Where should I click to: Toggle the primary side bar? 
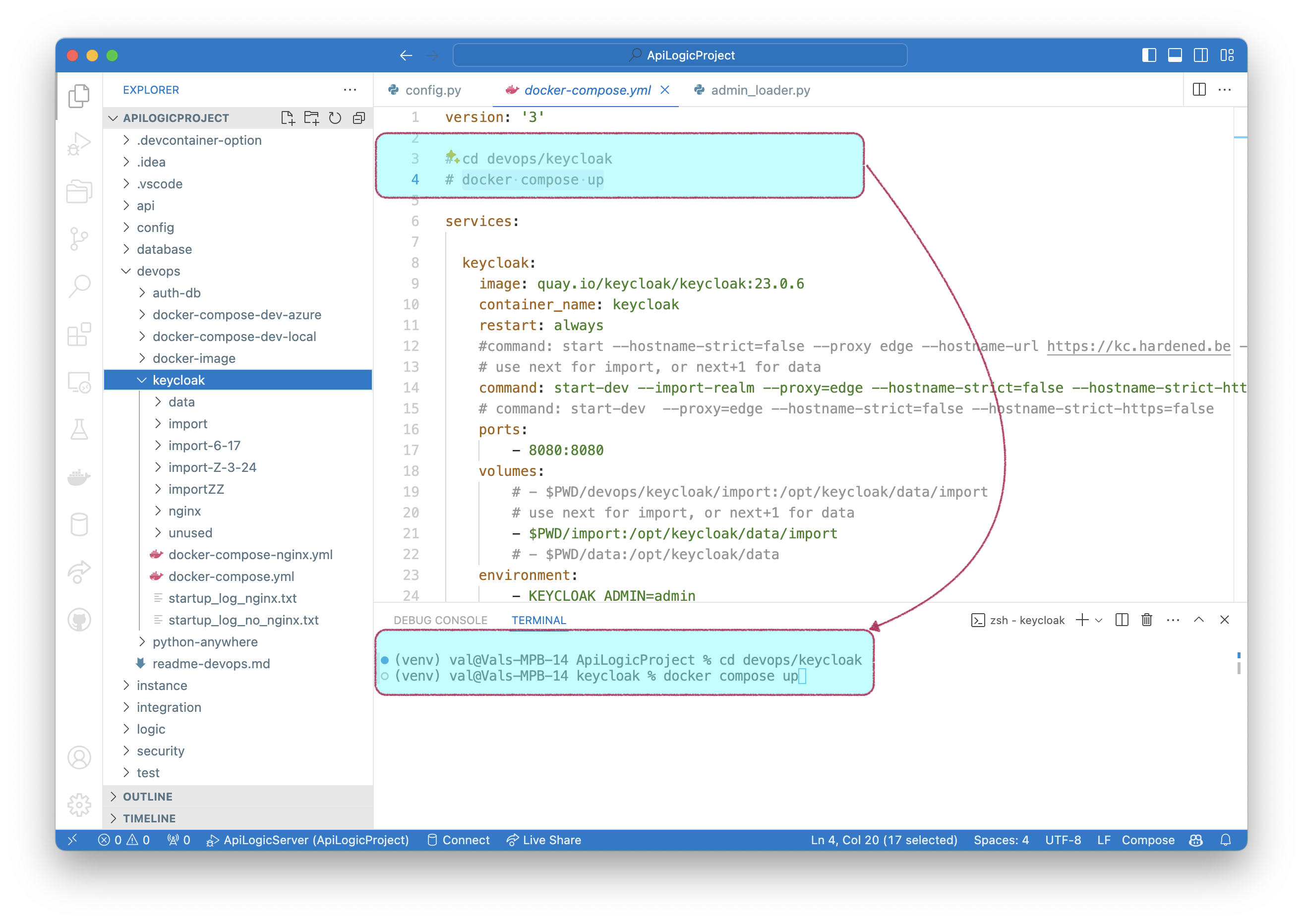1149,55
